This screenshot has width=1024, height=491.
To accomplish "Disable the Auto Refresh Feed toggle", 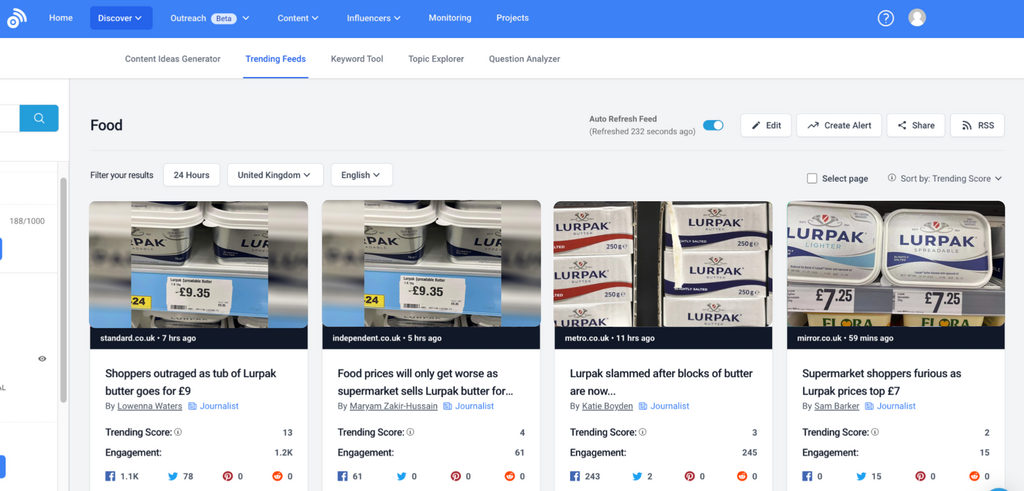I will (713, 125).
